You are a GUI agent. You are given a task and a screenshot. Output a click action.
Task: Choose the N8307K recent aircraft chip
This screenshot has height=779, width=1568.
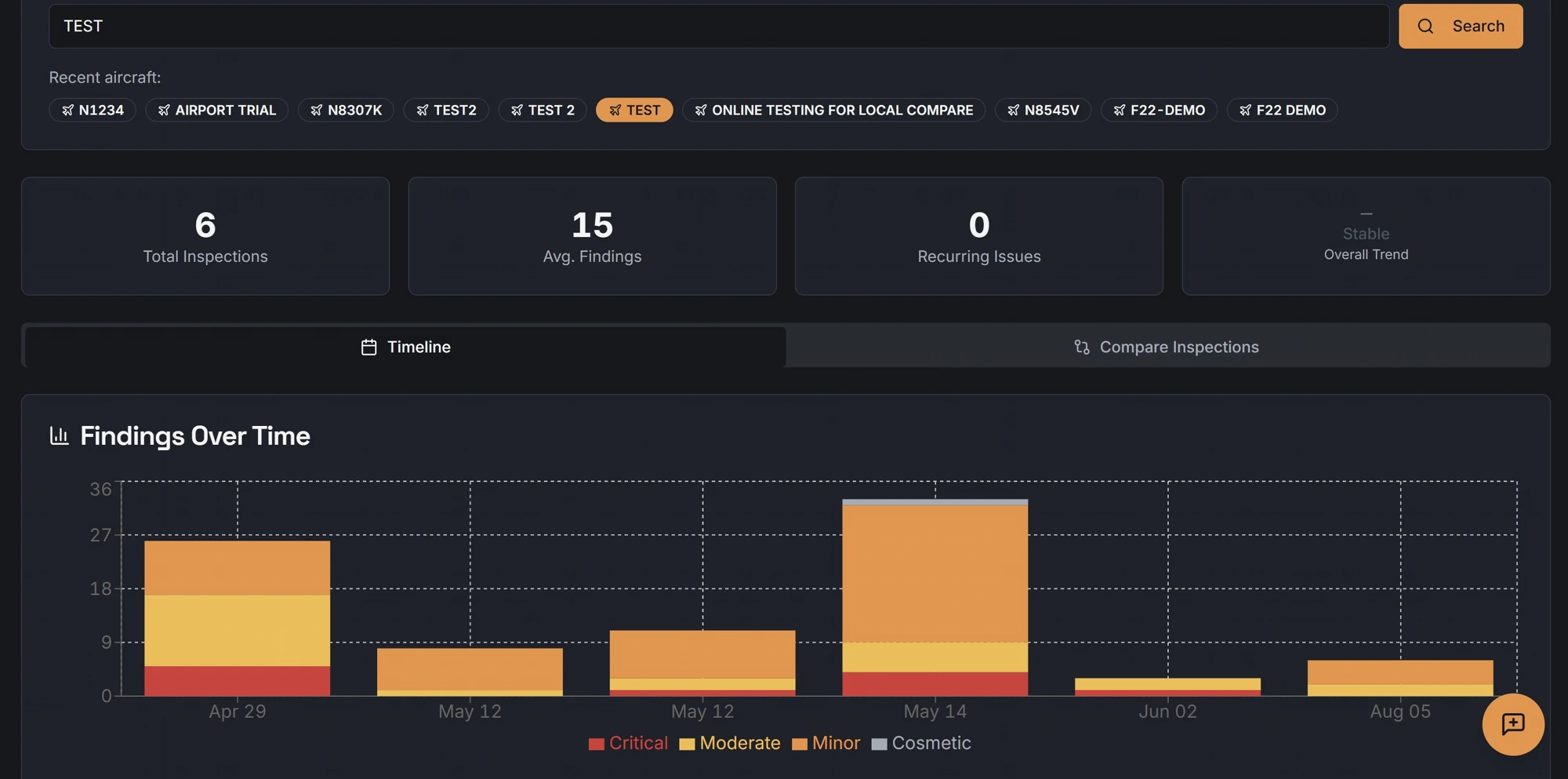pos(346,110)
